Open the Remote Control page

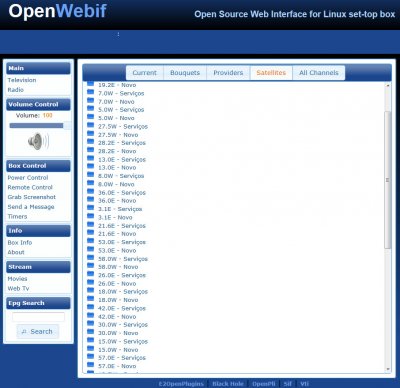[30, 187]
